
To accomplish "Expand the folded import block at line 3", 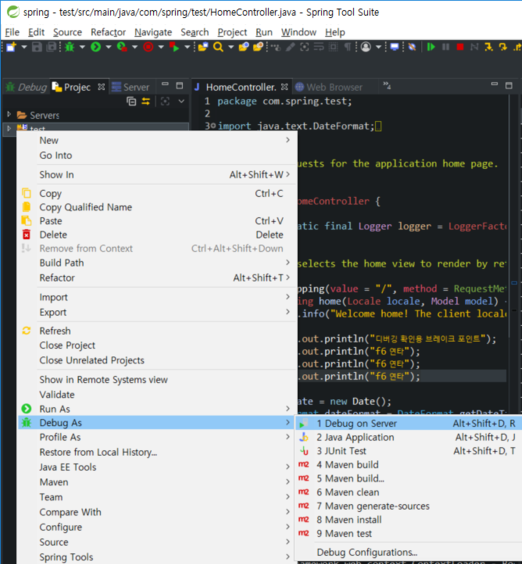I will pyautogui.click(x=213, y=126).
